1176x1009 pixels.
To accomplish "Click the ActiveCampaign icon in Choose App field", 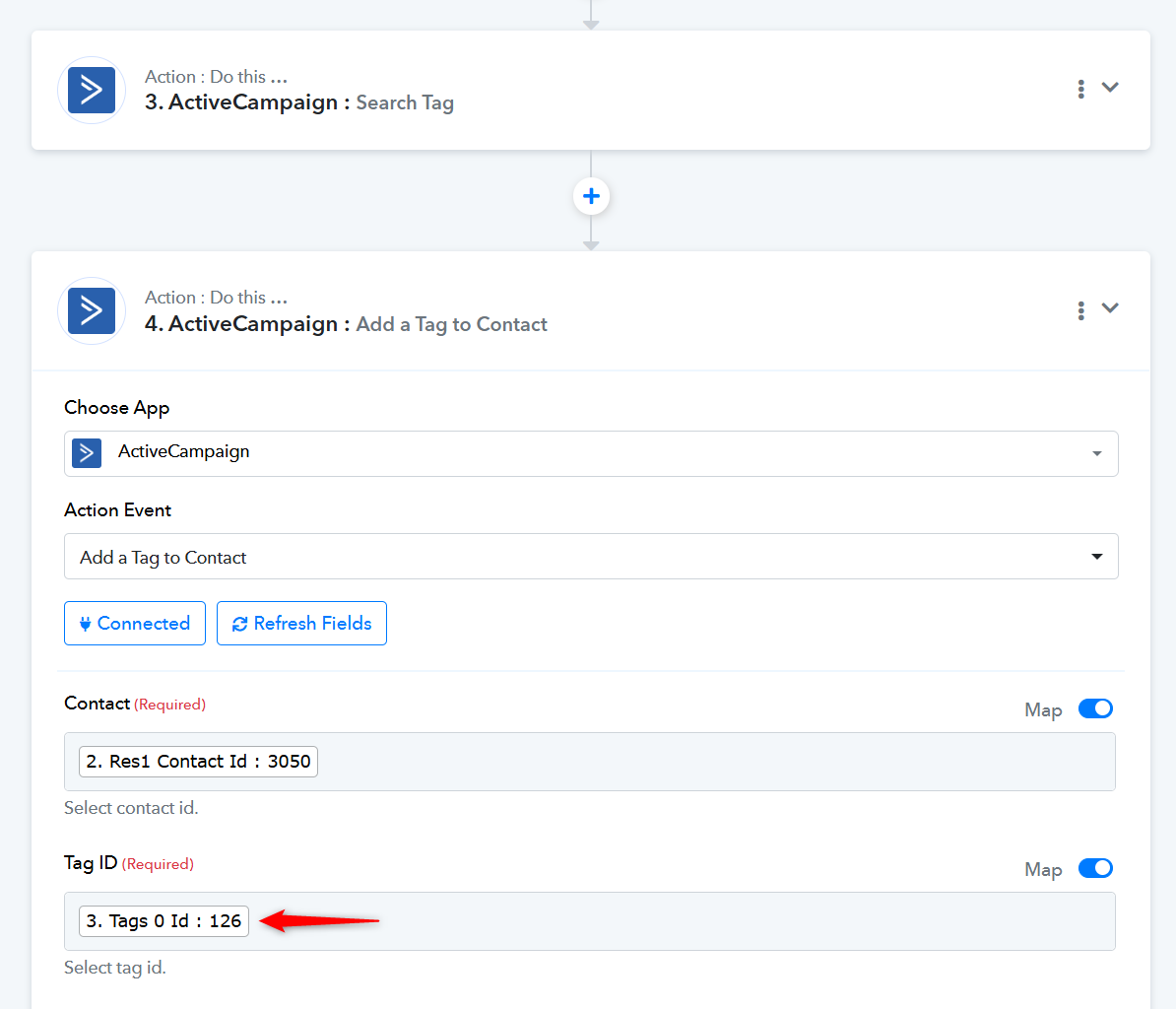I will click(87, 453).
